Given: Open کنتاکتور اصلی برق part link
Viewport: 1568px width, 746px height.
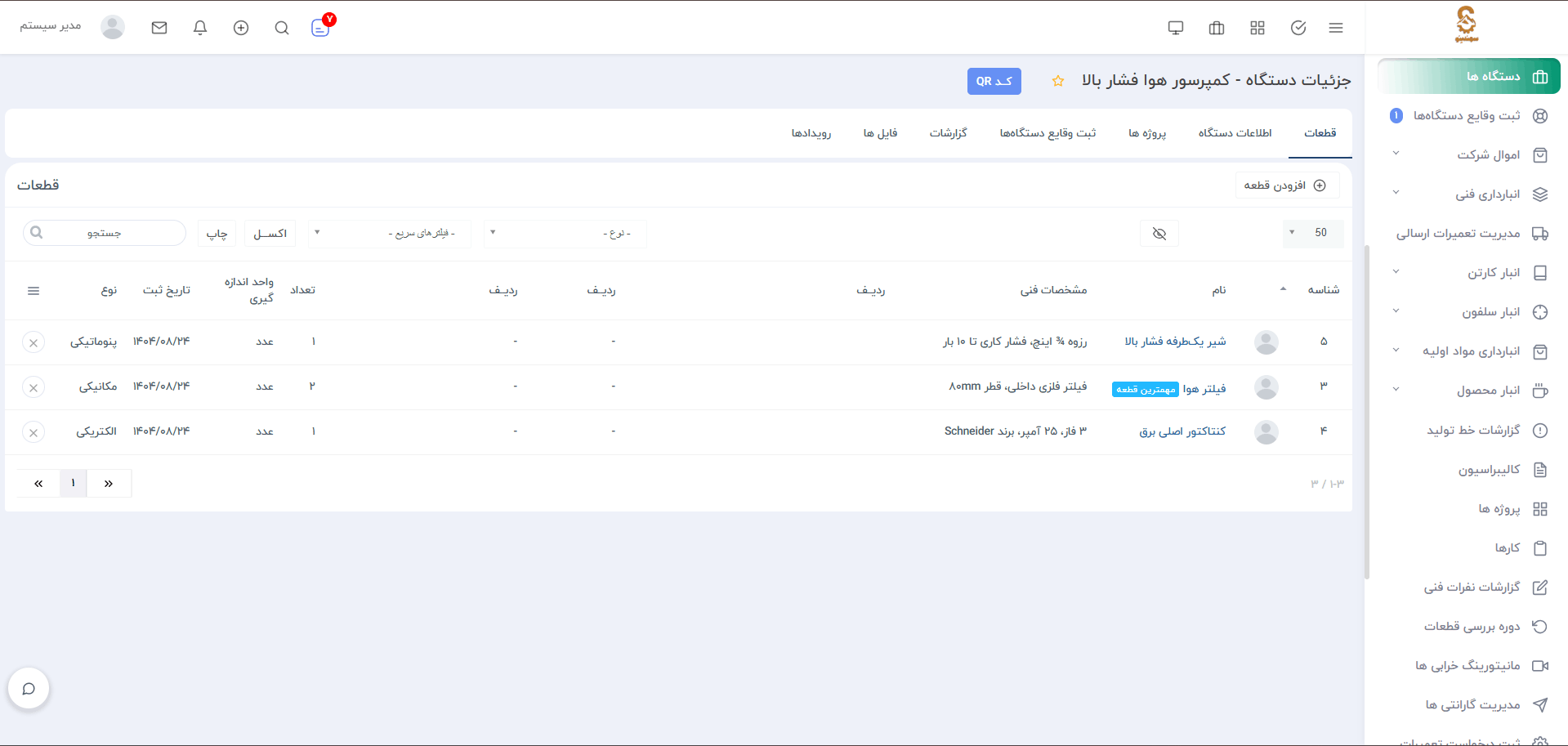Looking at the screenshot, I should pos(1182,431).
